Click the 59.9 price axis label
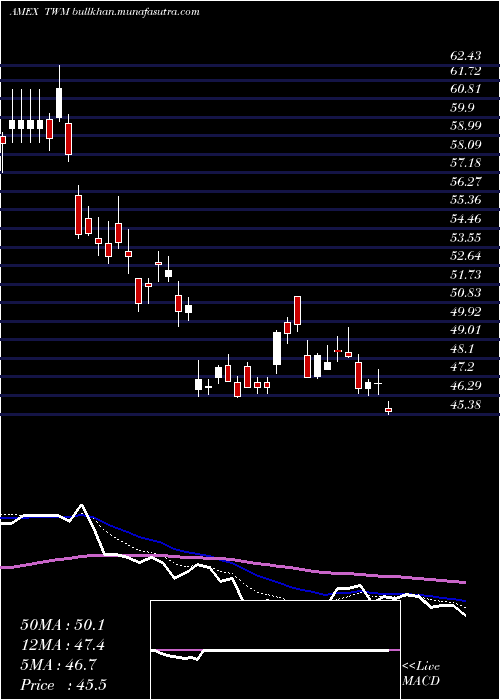Image resolution: width=500 pixels, height=700 pixels. coord(462,108)
